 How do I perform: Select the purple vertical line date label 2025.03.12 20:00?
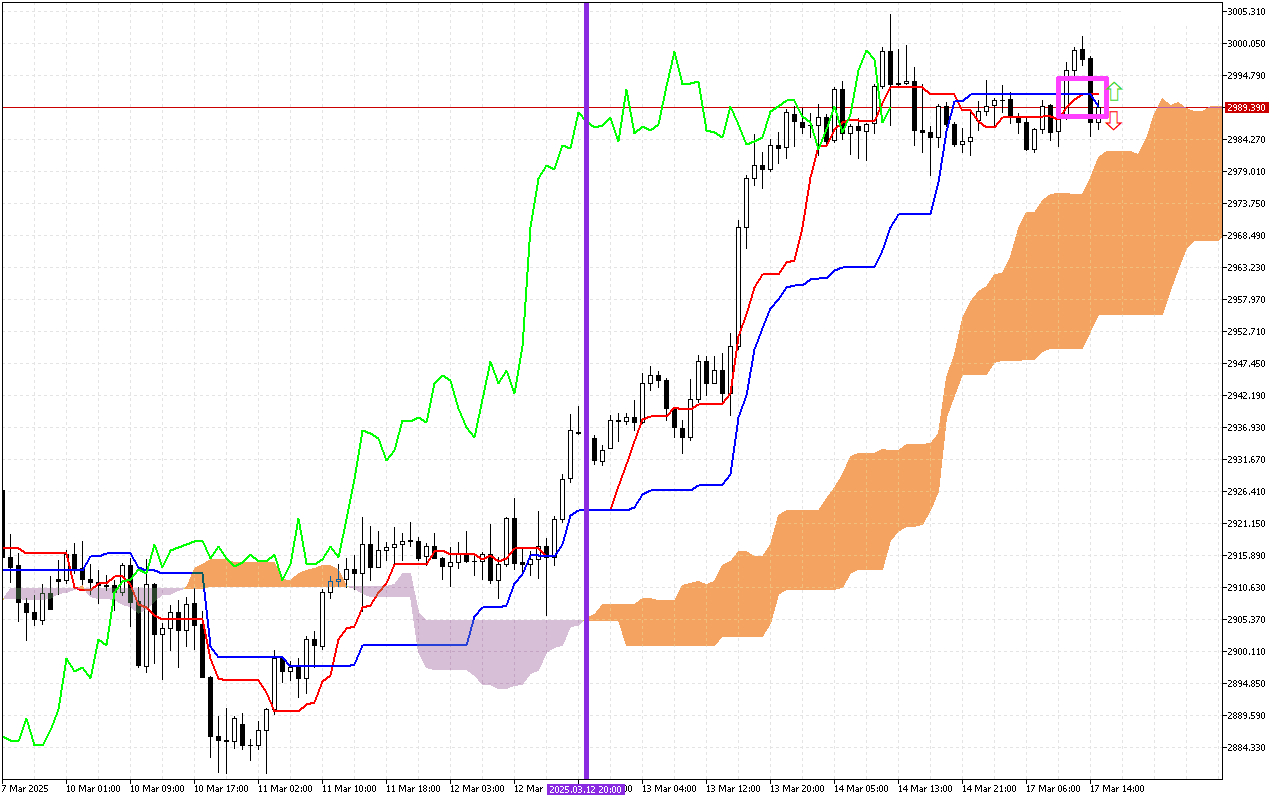tap(586, 789)
